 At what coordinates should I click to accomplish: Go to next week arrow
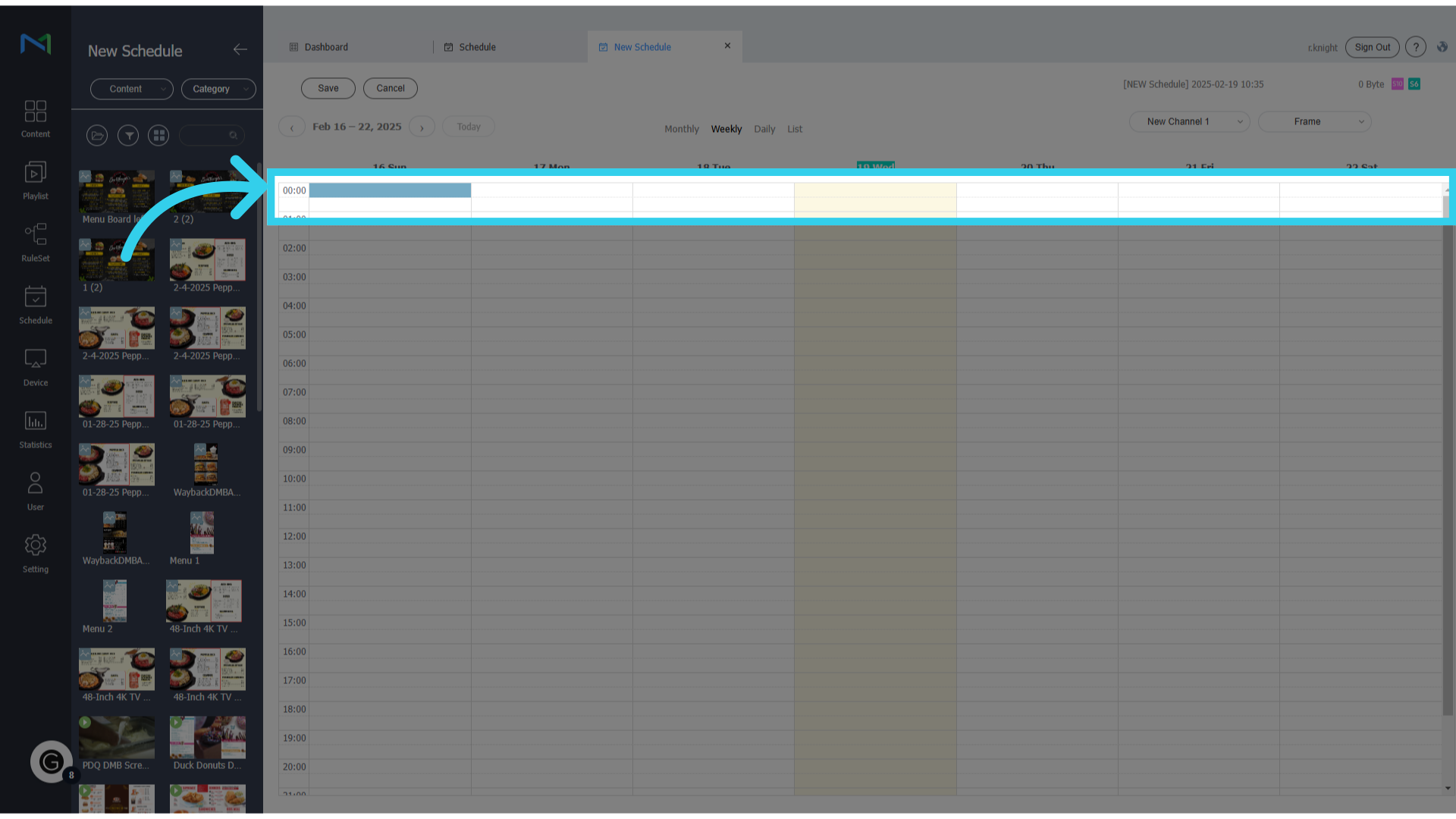422,127
